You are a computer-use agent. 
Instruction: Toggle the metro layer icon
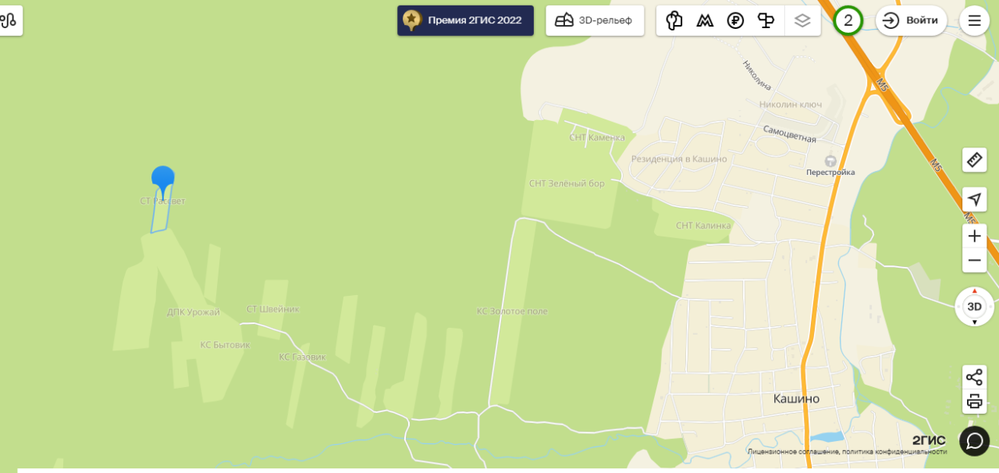pyautogui.click(x=704, y=20)
